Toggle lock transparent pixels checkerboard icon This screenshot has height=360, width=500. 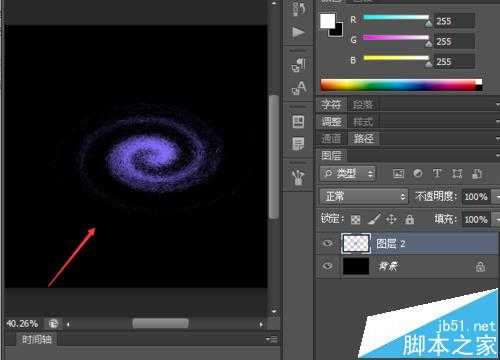click(x=355, y=219)
